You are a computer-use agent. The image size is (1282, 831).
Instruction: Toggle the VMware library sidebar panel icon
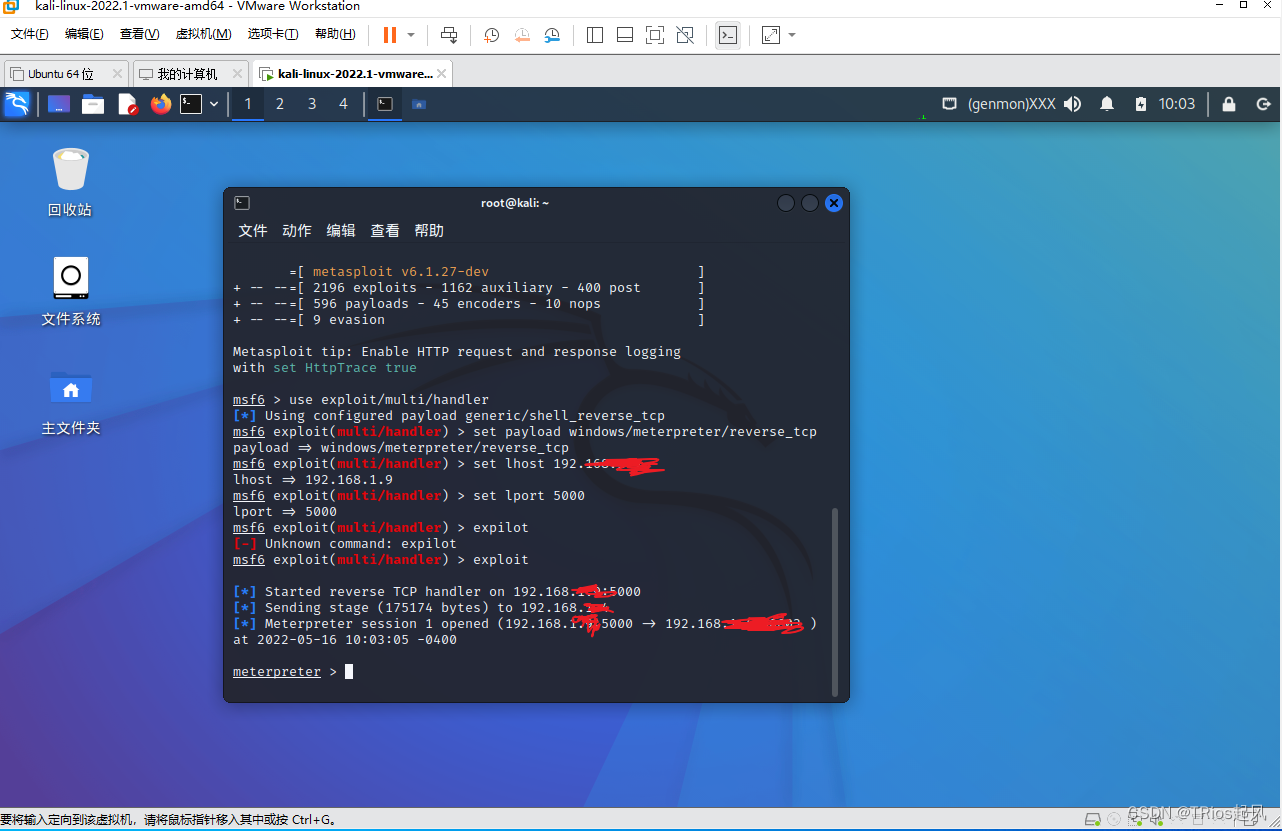coord(595,35)
